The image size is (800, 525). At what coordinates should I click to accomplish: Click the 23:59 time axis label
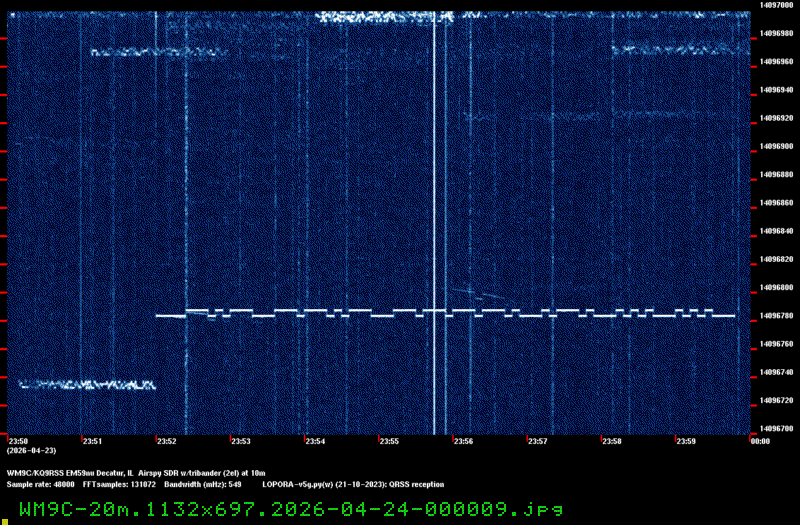tap(686, 441)
